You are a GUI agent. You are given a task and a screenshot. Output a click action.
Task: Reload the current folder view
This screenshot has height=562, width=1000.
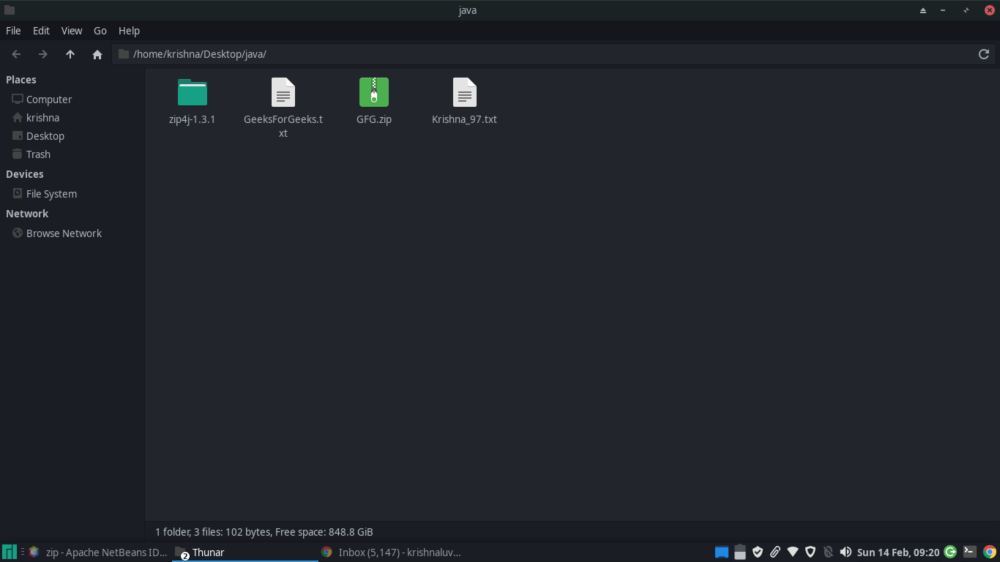(983, 54)
